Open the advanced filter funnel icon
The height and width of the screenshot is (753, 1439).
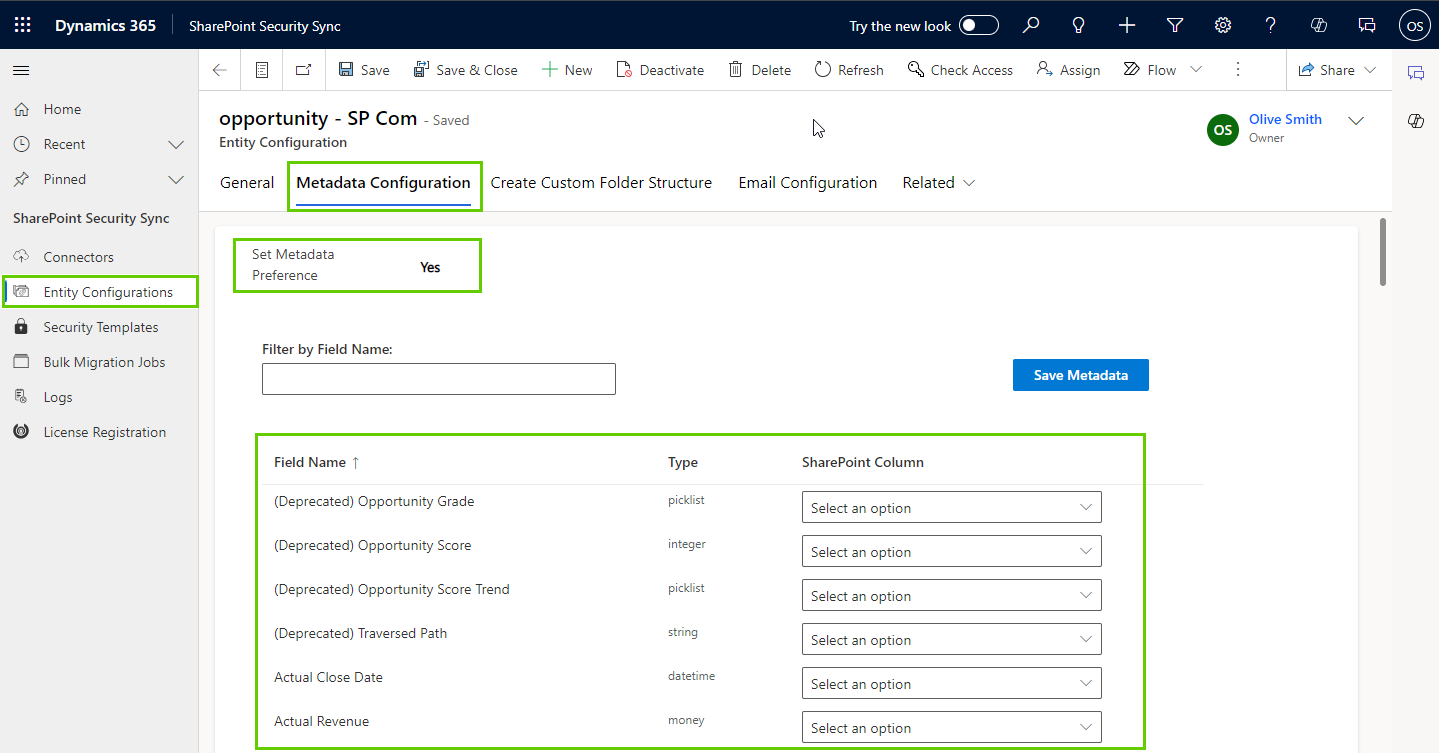(x=1175, y=25)
